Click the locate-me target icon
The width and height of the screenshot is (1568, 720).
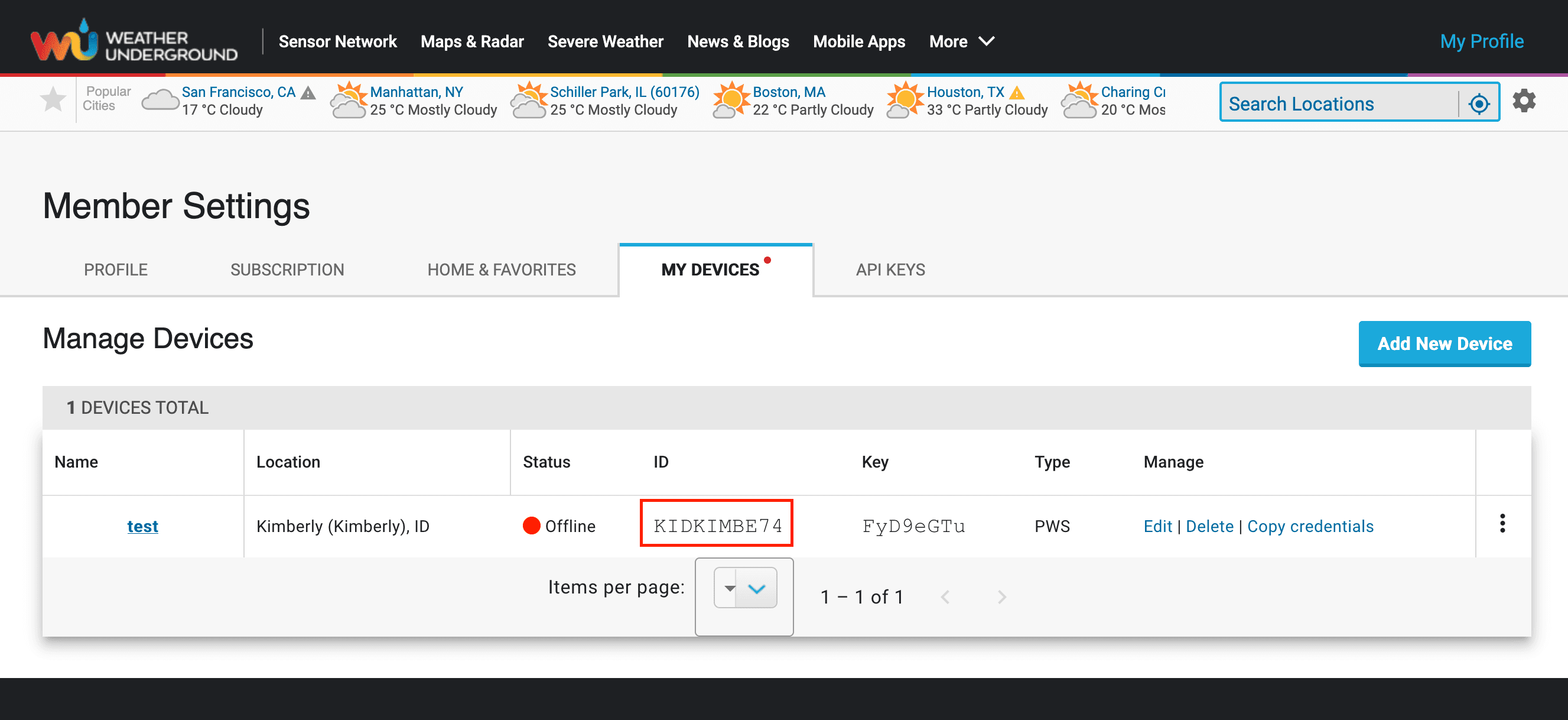tap(1479, 104)
